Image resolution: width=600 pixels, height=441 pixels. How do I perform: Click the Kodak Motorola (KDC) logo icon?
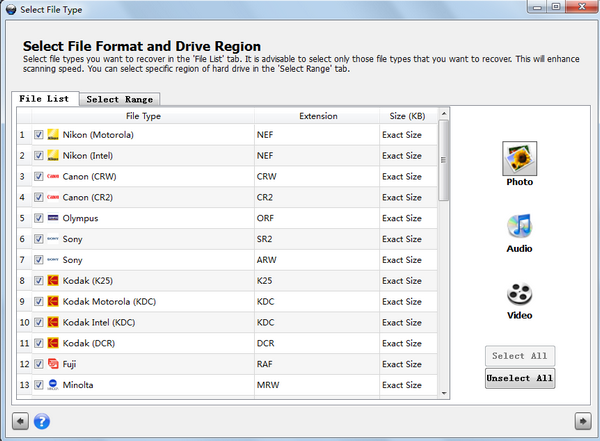53,301
